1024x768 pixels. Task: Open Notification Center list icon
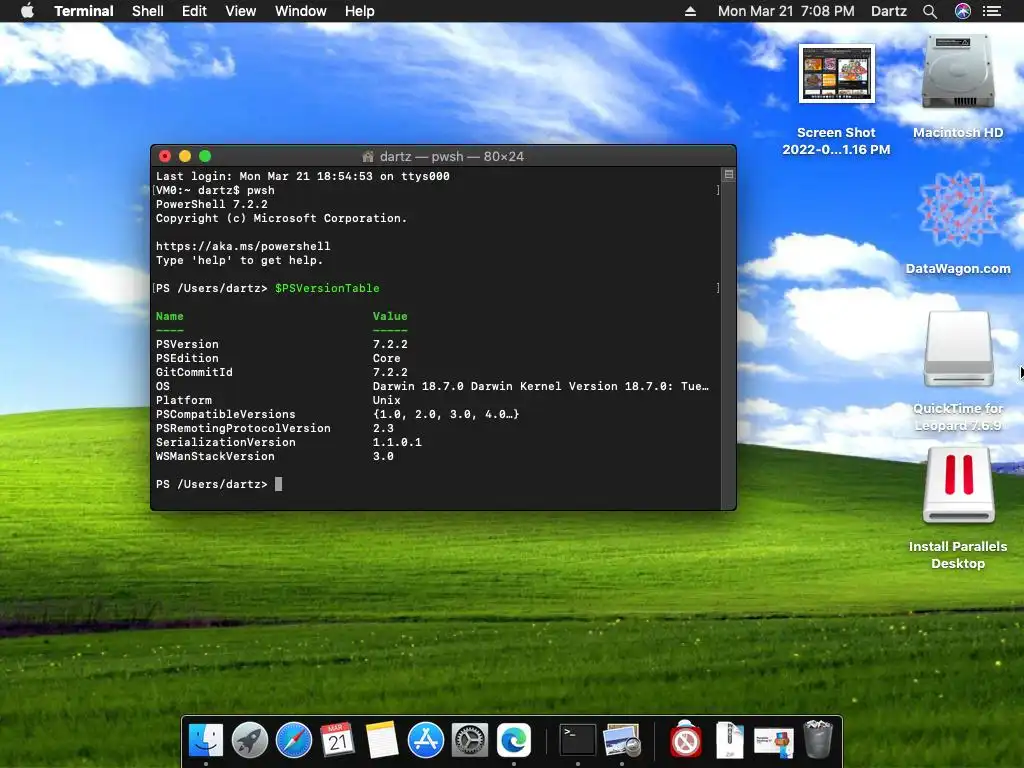992,11
